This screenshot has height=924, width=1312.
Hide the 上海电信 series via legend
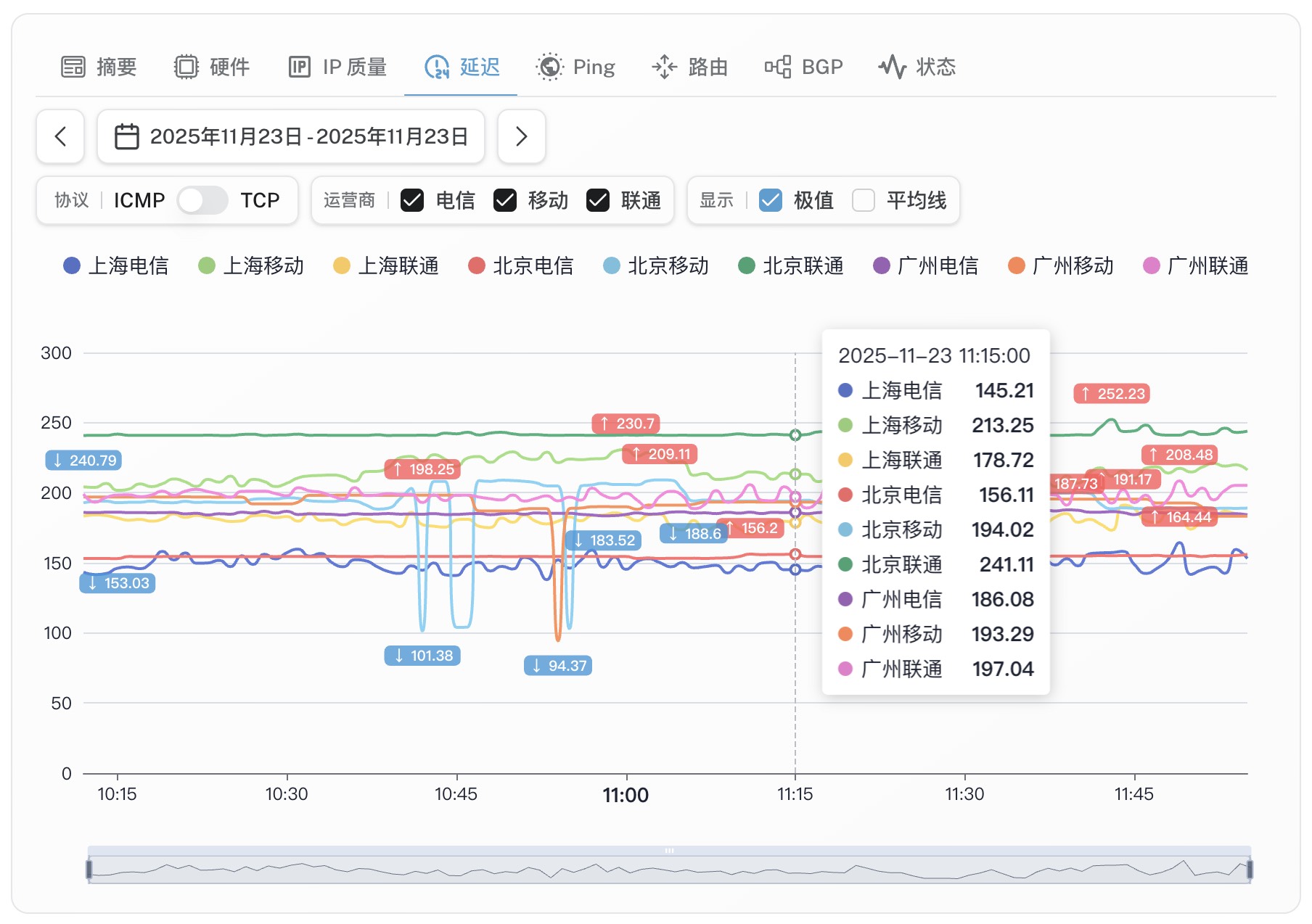click(x=116, y=266)
